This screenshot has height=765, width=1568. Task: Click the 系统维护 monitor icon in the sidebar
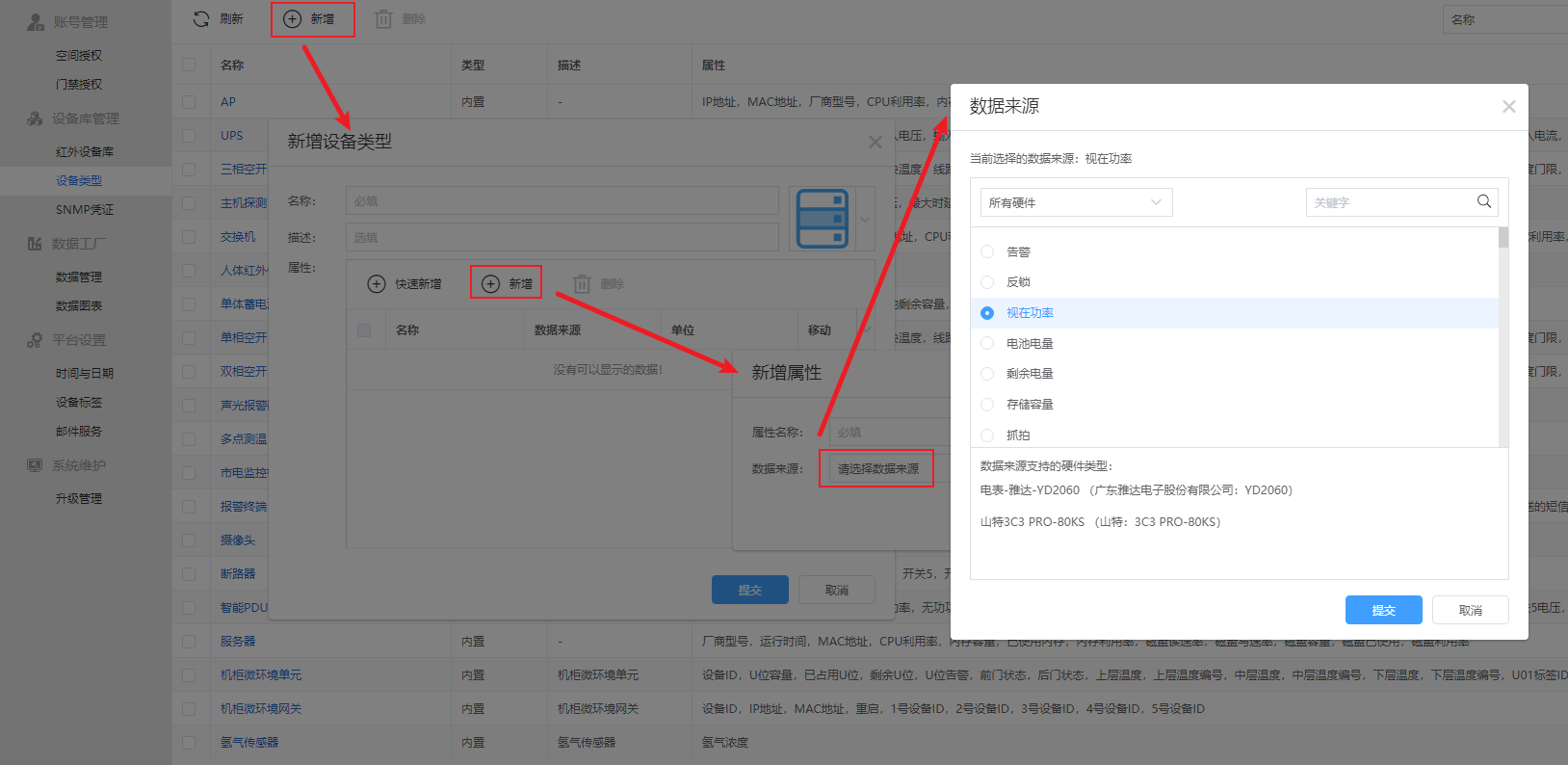(35, 465)
